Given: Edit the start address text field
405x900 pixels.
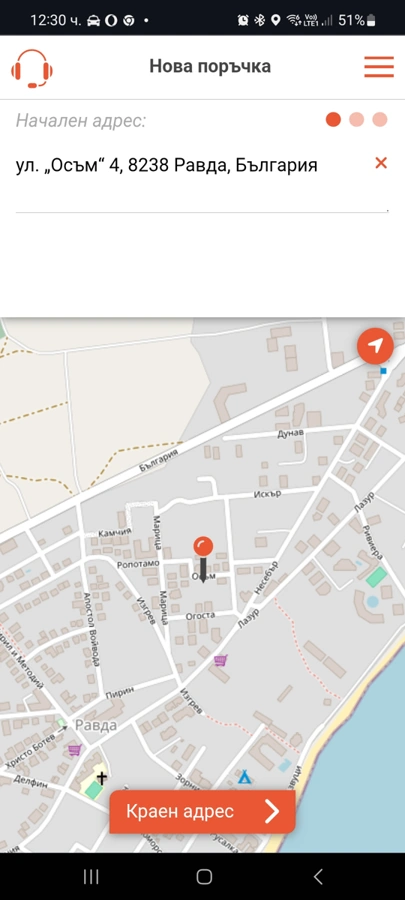Looking at the screenshot, I should tap(194, 166).
